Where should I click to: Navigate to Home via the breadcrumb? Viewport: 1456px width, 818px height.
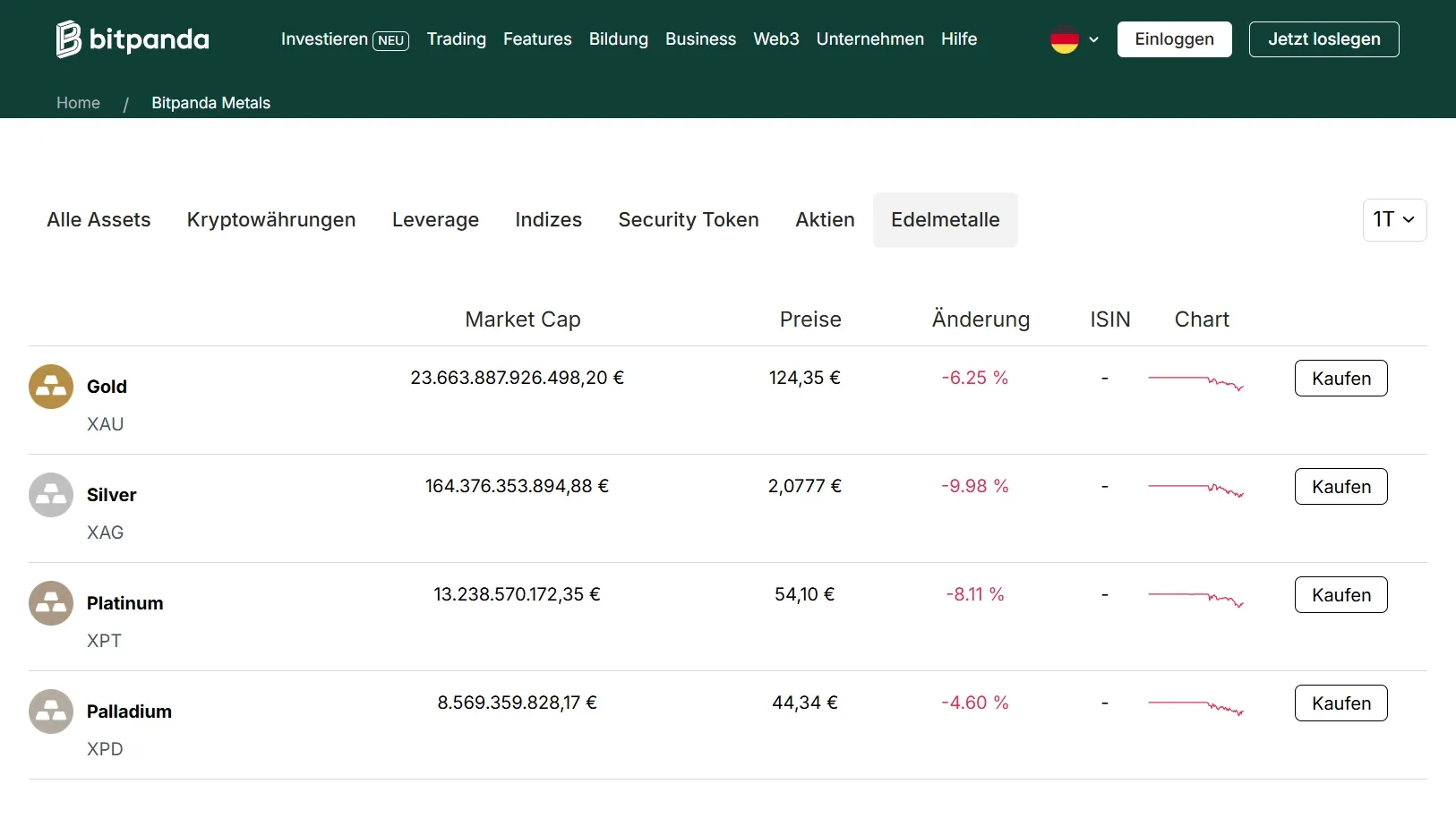coord(78,103)
